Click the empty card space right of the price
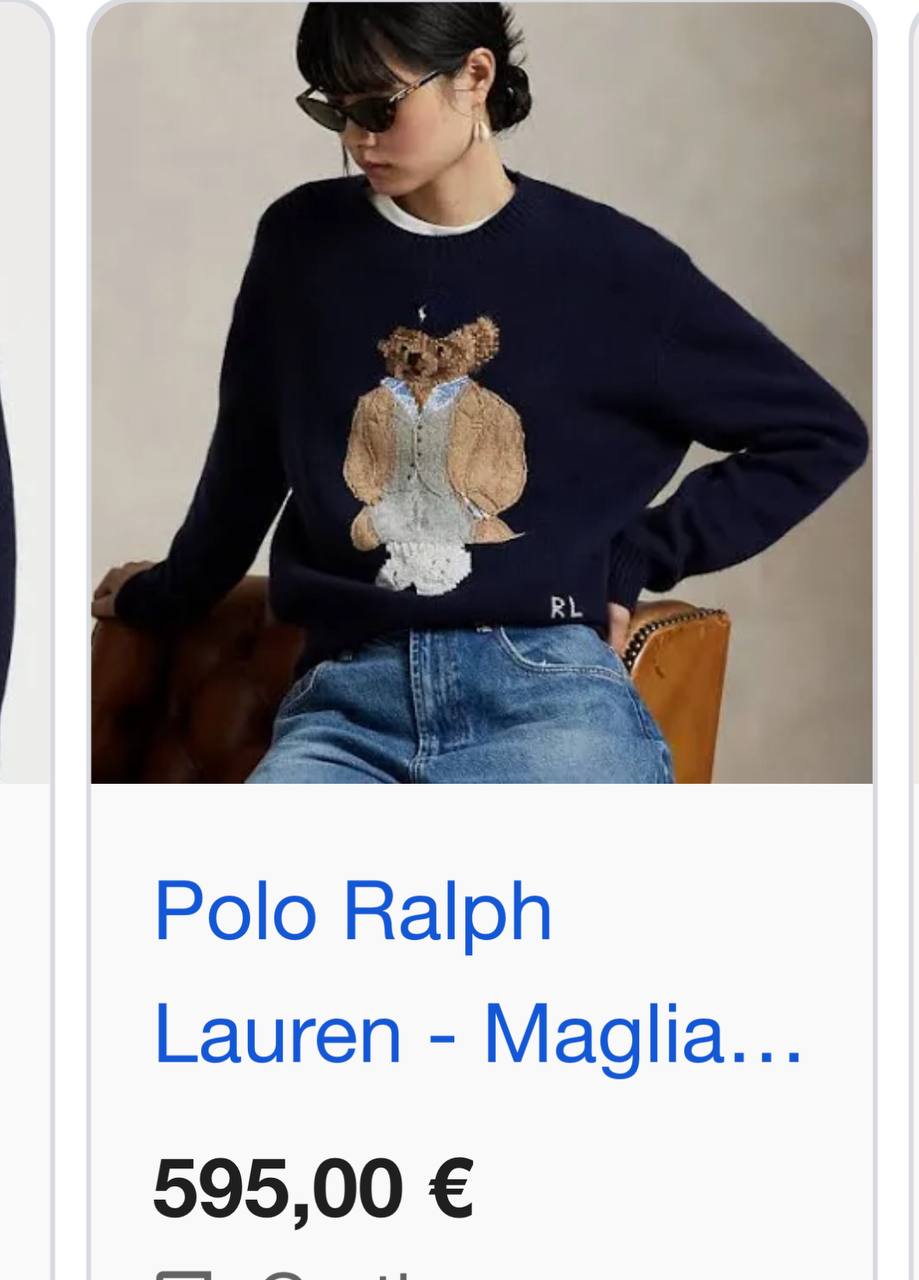This screenshot has width=919, height=1280. coord(670,1190)
